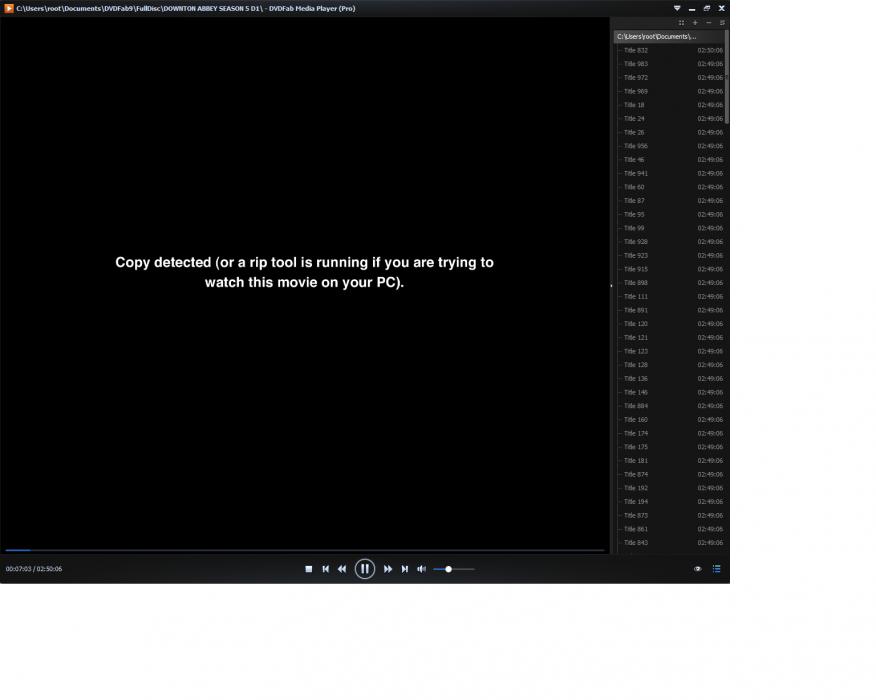Choose Title 46 in the playlist

coord(670,160)
